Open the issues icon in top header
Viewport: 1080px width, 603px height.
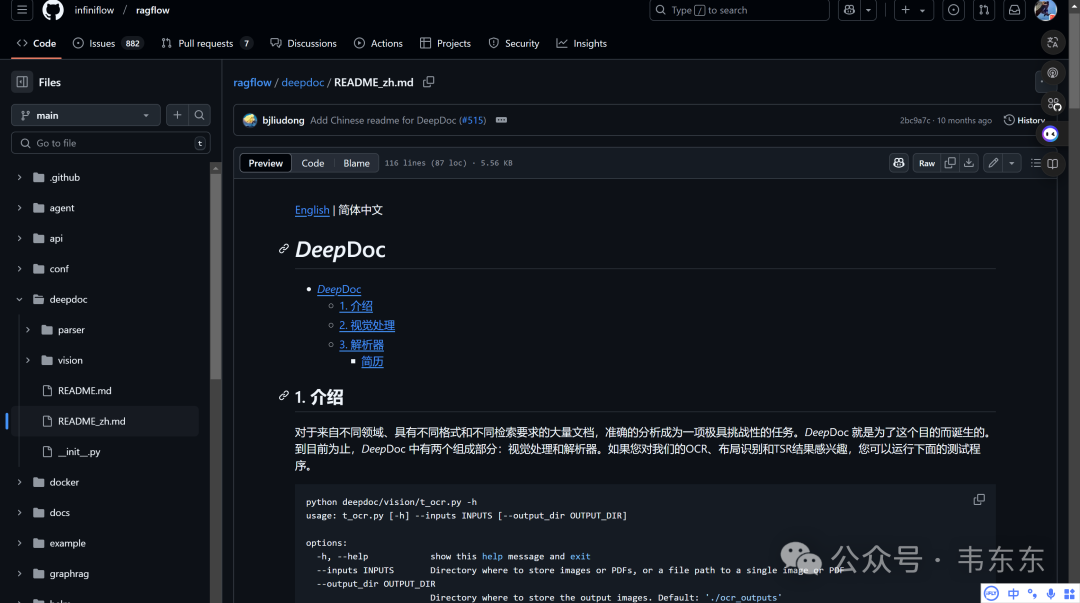click(953, 10)
